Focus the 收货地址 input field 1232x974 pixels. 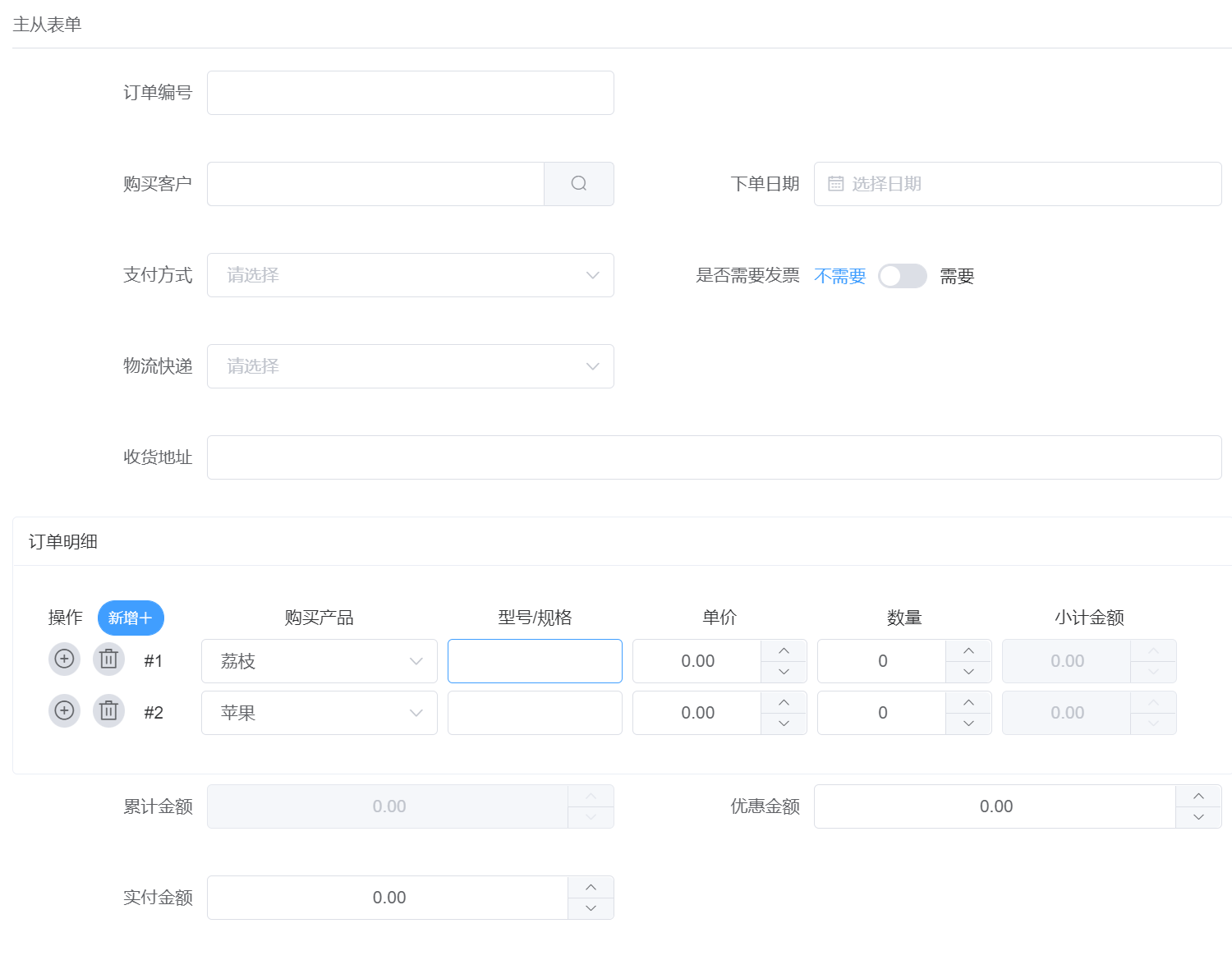[715, 457]
